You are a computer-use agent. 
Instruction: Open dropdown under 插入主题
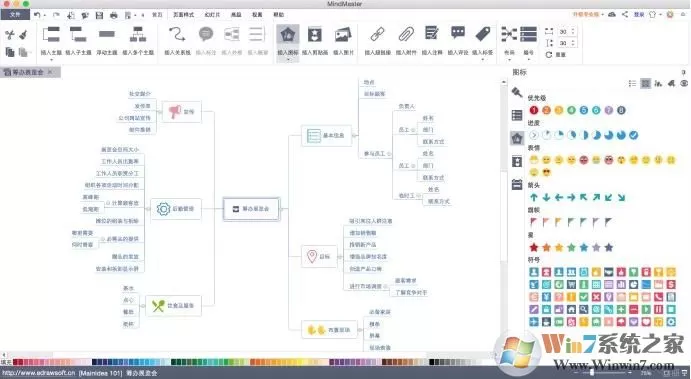pos(52,59)
